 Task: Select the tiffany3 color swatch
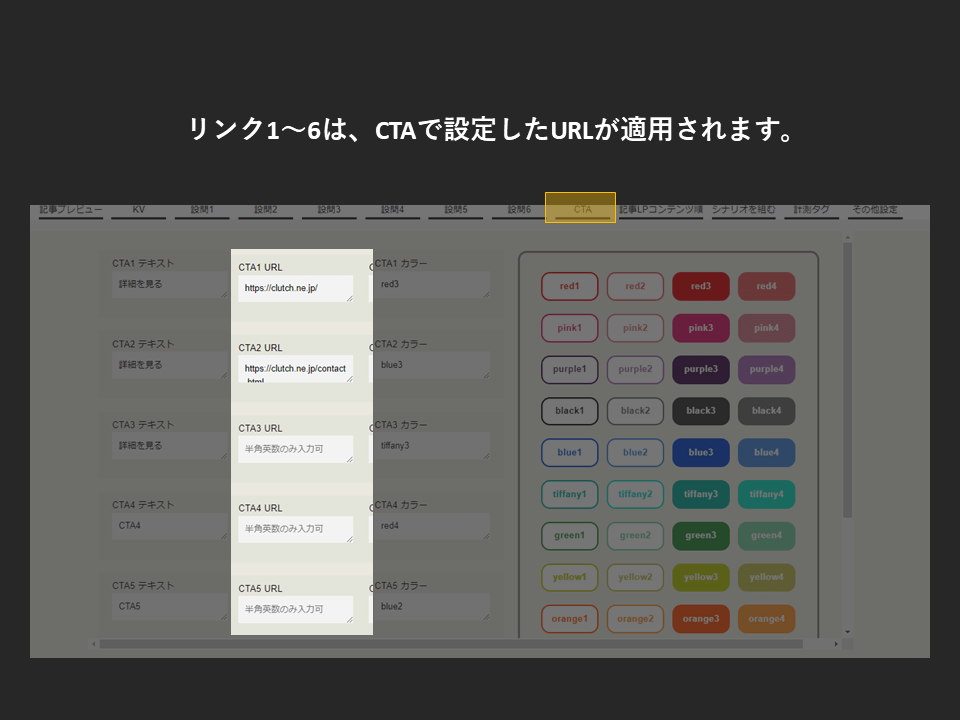(701, 494)
